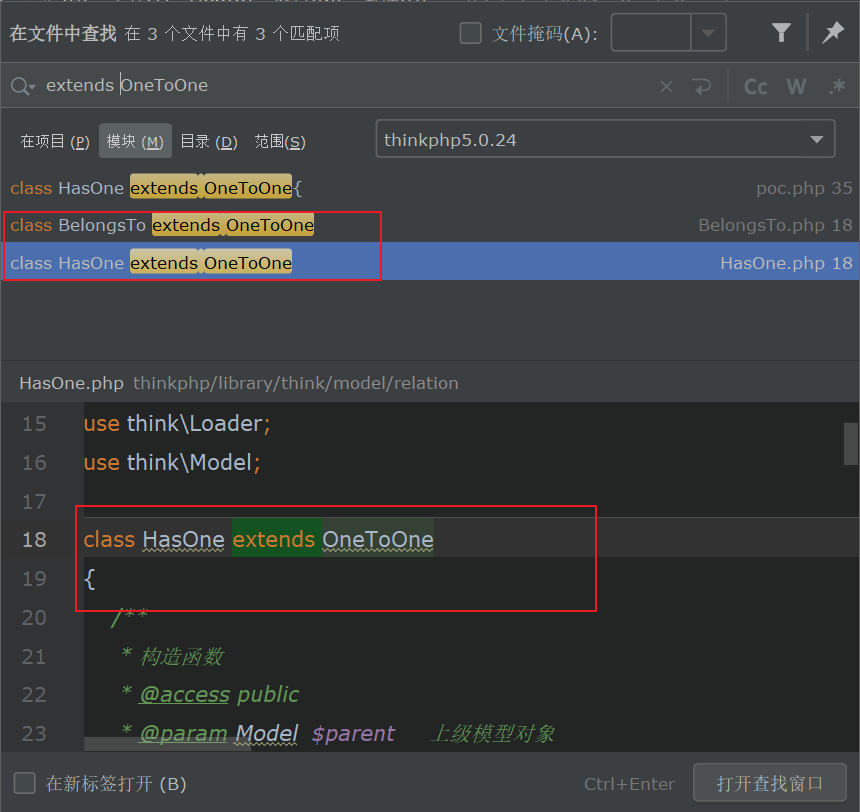
Task: Select the 目录 directory scope tab
Action: coord(208,142)
